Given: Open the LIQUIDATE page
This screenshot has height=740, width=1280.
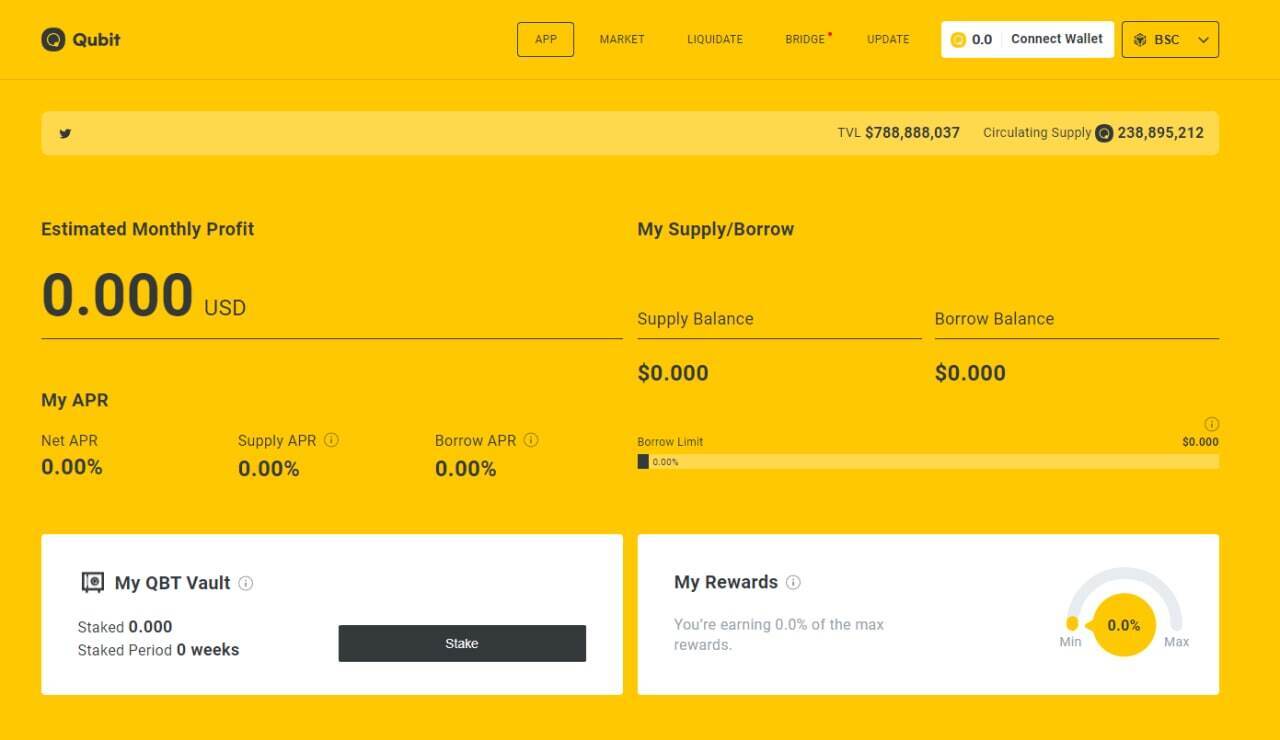Looking at the screenshot, I should 714,40.
